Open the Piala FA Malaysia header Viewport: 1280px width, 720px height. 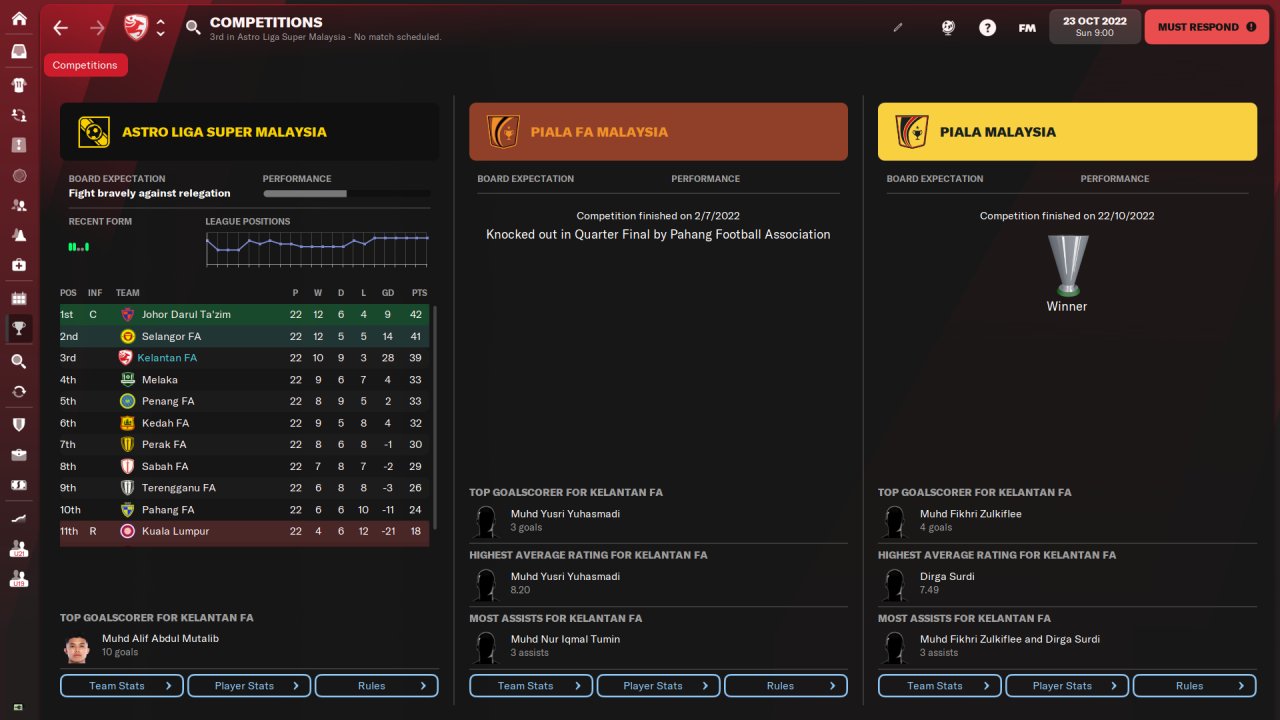(x=658, y=132)
